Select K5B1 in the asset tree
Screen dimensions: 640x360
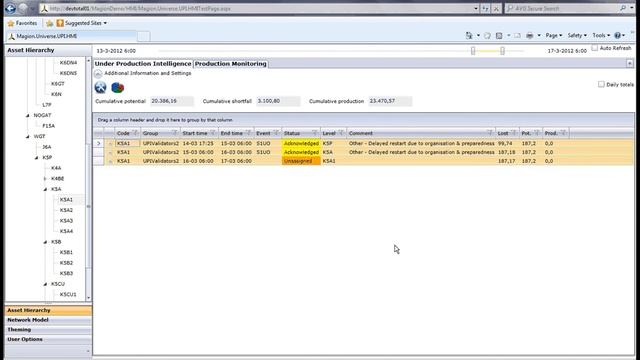tap(66, 253)
